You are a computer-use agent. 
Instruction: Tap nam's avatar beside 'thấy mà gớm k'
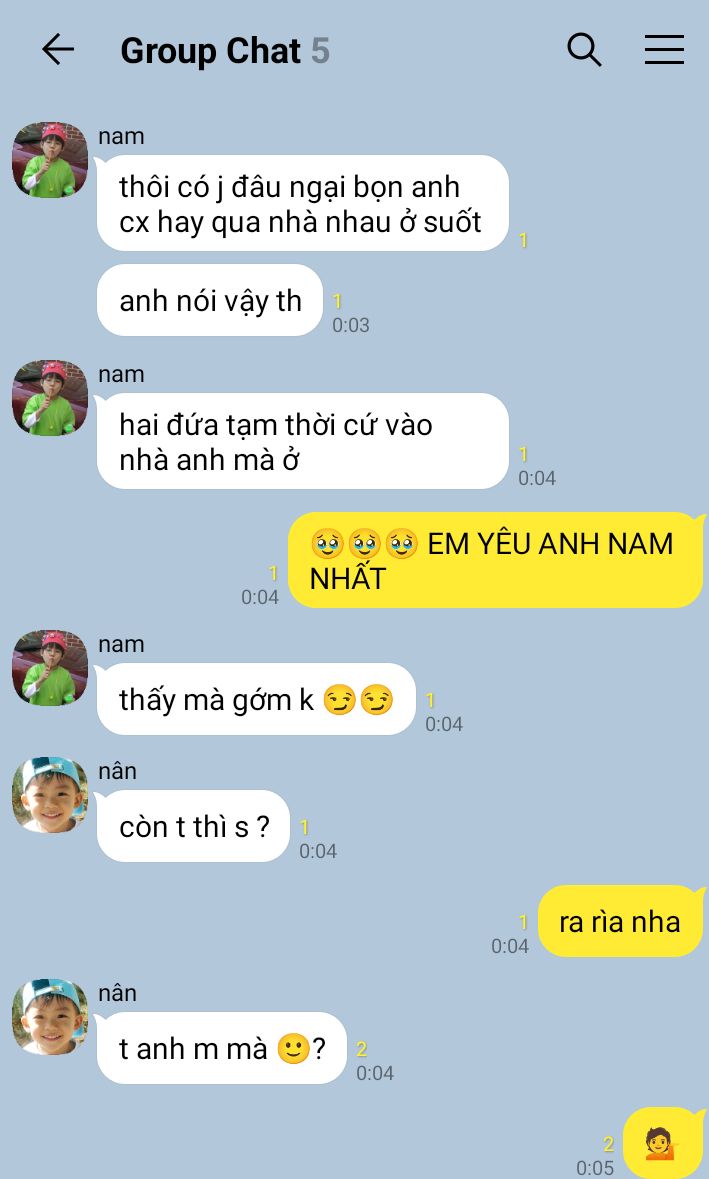click(x=50, y=668)
